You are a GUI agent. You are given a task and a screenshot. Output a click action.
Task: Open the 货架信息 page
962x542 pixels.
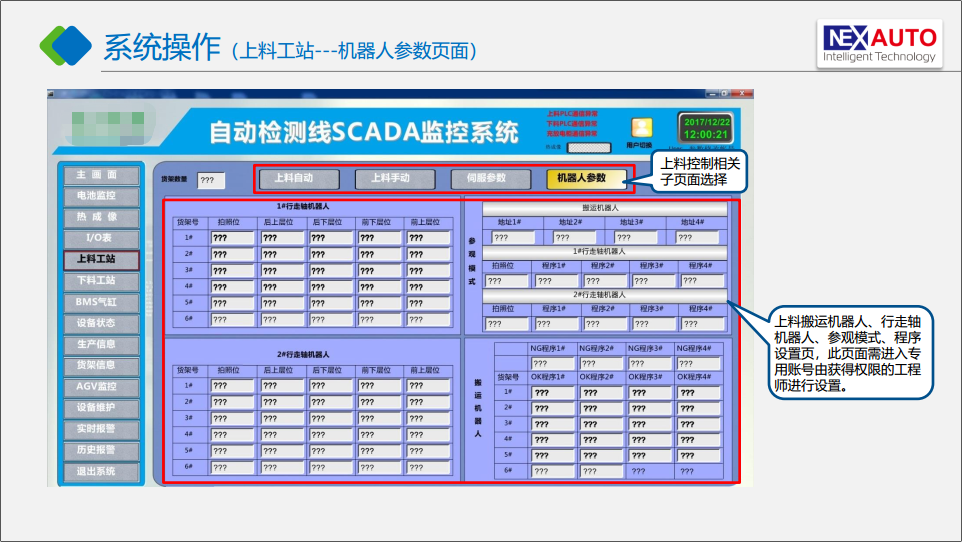(101, 365)
